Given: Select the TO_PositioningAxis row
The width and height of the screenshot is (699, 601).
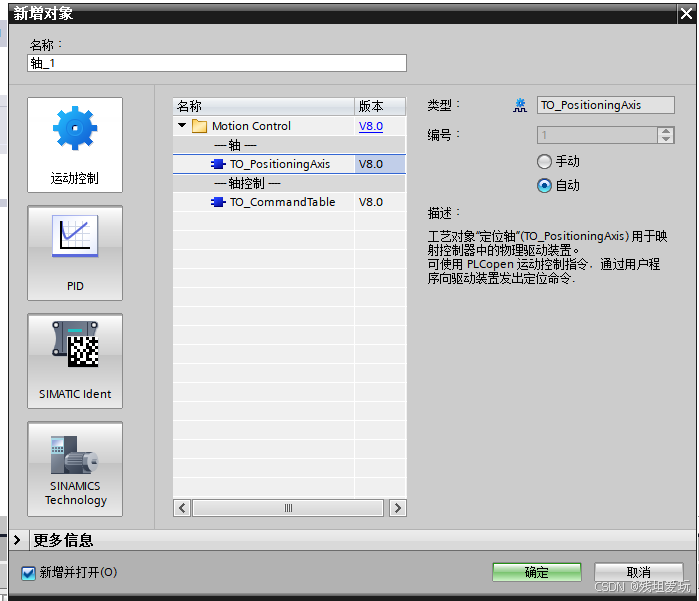Looking at the screenshot, I should click(x=289, y=164).
